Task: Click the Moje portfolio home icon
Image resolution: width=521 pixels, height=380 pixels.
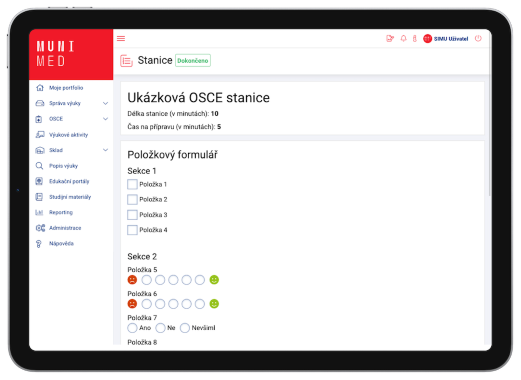Action: coord(40,88)
